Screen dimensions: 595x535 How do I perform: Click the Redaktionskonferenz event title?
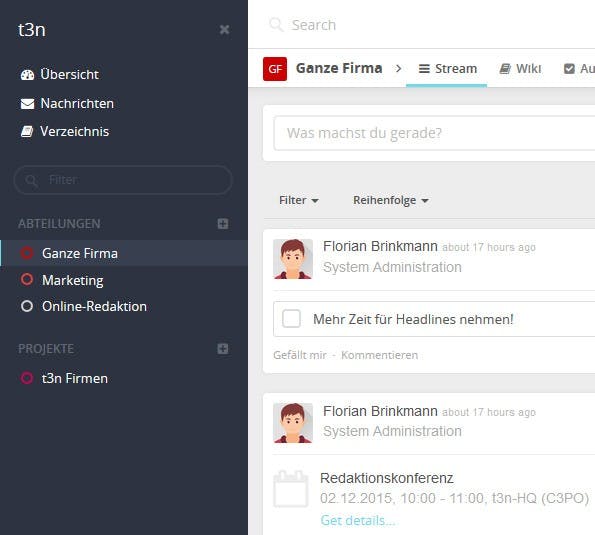(x=387, y=478)
